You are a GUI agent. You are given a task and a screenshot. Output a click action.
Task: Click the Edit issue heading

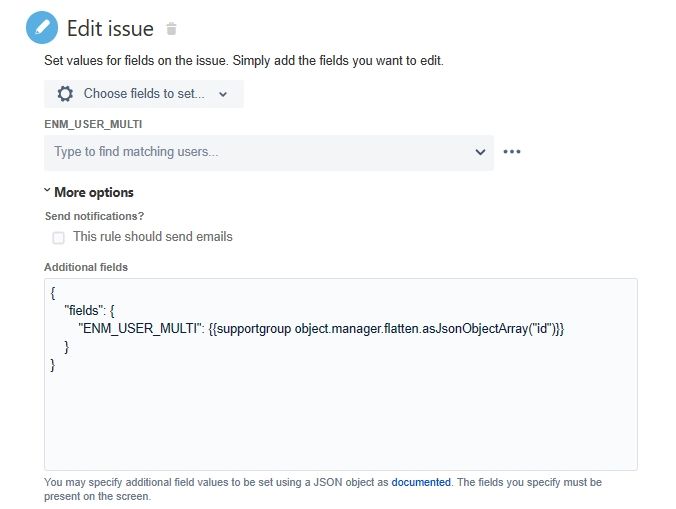(110, 29)
